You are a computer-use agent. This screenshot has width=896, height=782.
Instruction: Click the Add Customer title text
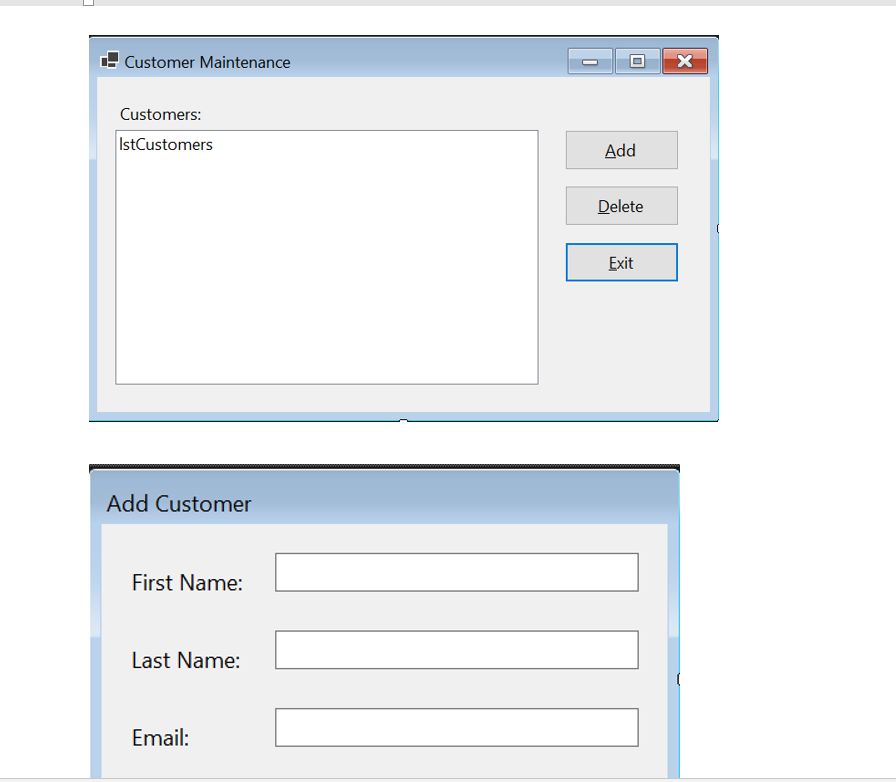179,504
